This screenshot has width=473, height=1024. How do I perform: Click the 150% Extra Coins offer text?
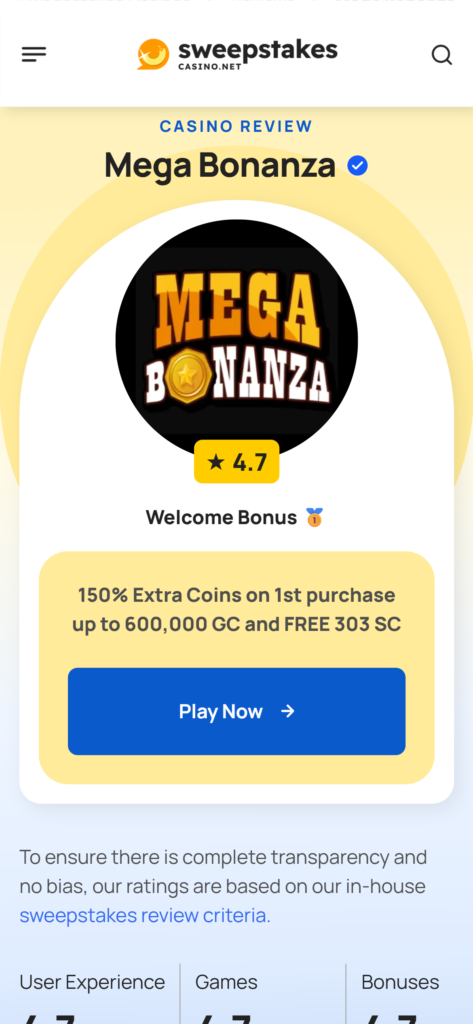click(x=236, y=610)
